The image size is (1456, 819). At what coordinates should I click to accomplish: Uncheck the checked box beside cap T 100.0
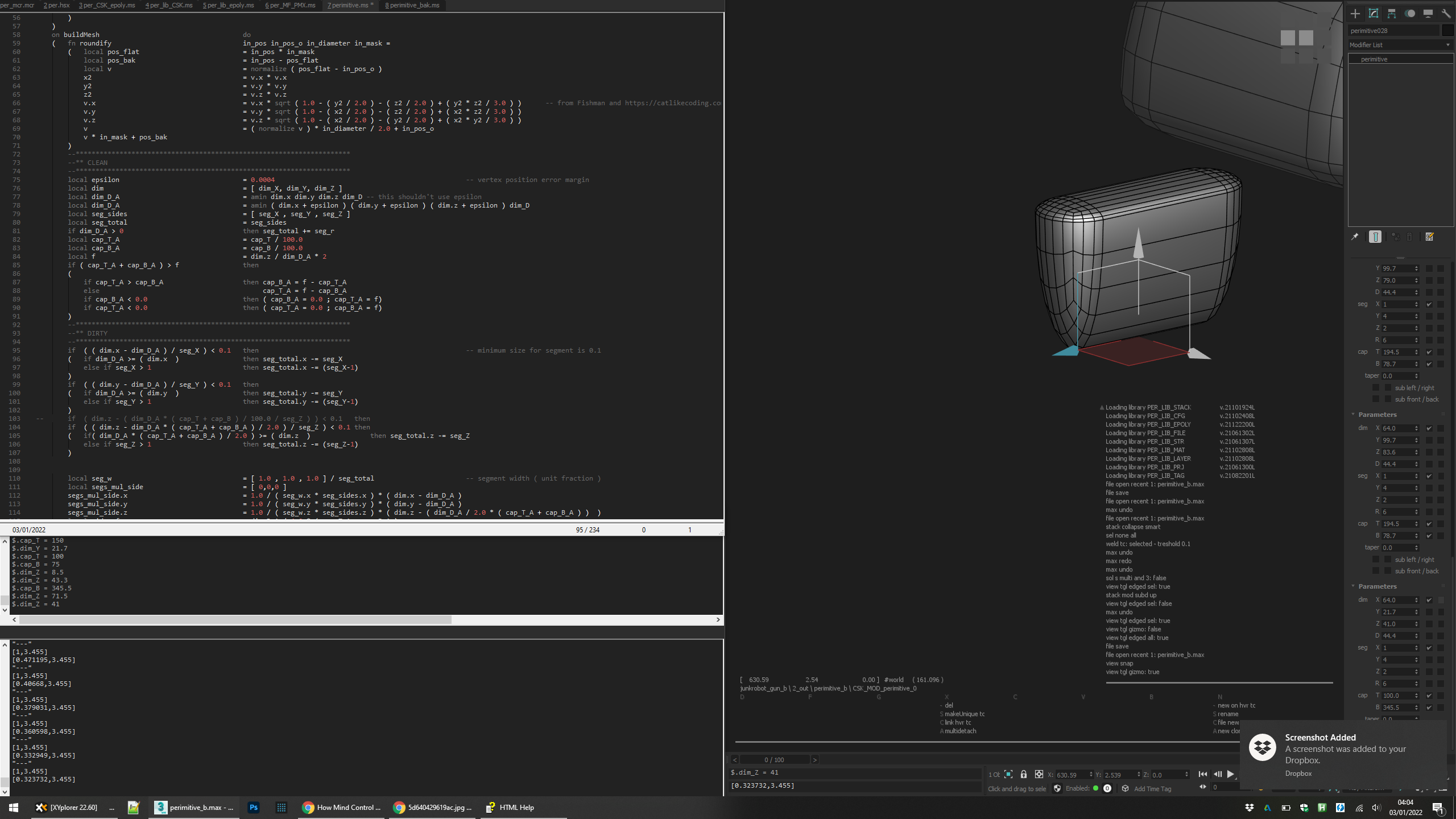tap(1429, 696)
